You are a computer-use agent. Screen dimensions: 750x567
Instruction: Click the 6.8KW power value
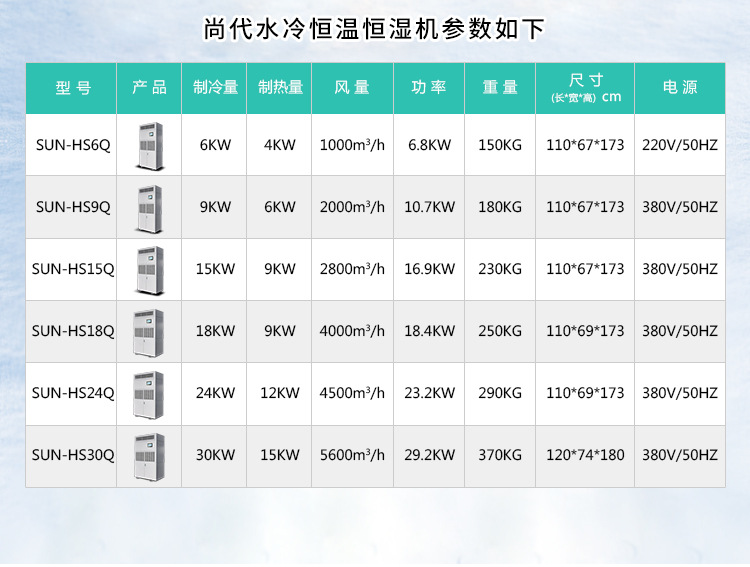430,145
